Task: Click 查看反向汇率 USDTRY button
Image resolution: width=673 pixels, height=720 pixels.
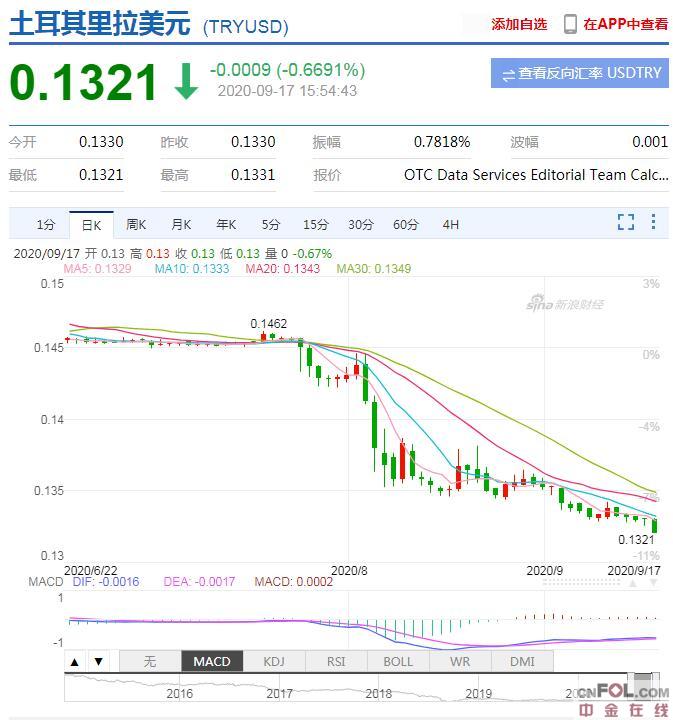Action: (x=580, y=73)
